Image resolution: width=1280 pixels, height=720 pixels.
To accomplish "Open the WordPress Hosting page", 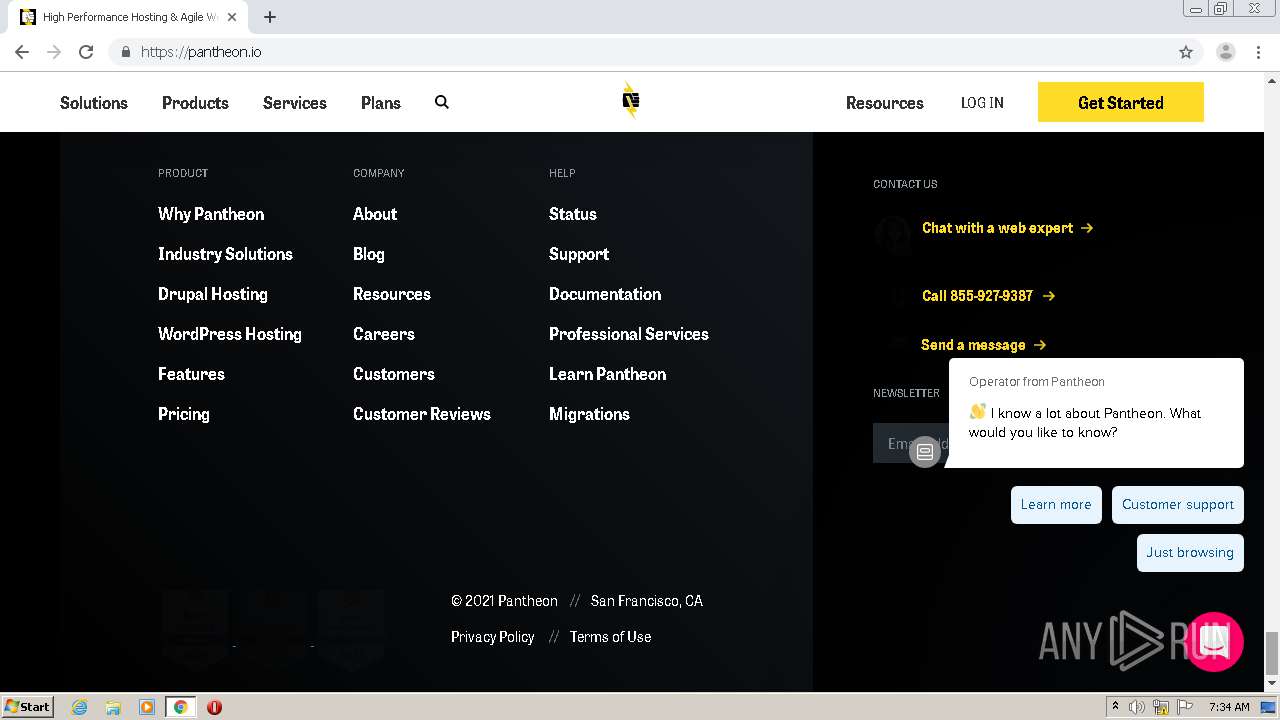I will tap(230, 334).
